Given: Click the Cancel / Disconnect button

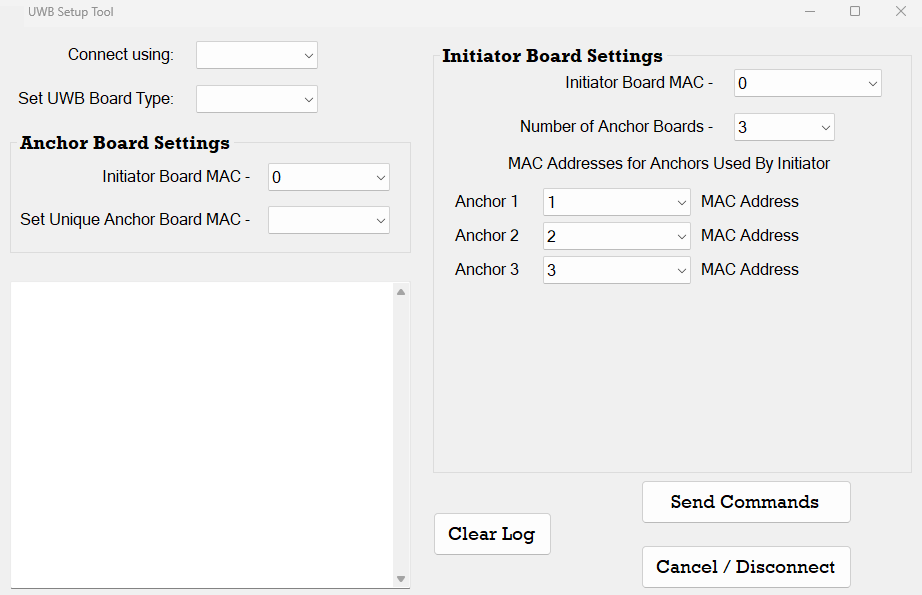Looking at the screenshot, I should 745,567.
